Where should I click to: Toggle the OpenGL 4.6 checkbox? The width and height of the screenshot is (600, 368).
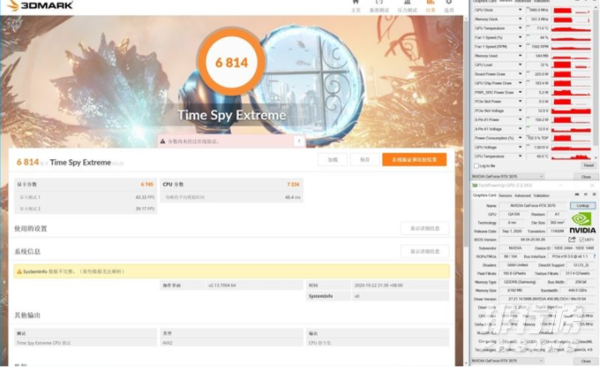click(x=570, y=350)
